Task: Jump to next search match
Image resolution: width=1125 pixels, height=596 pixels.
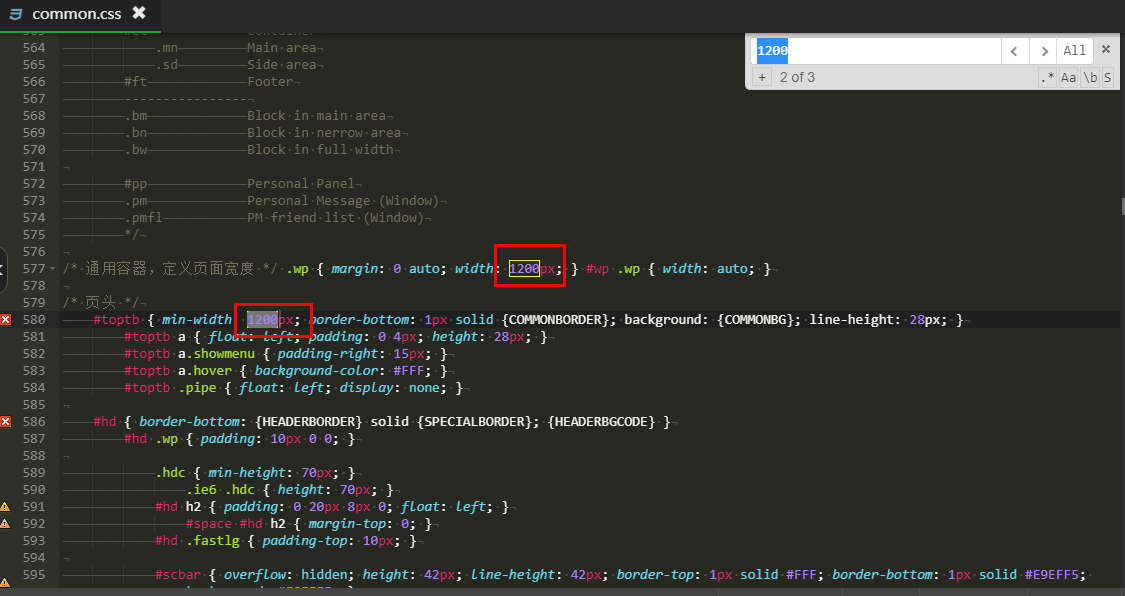Action: (1044, 50)
